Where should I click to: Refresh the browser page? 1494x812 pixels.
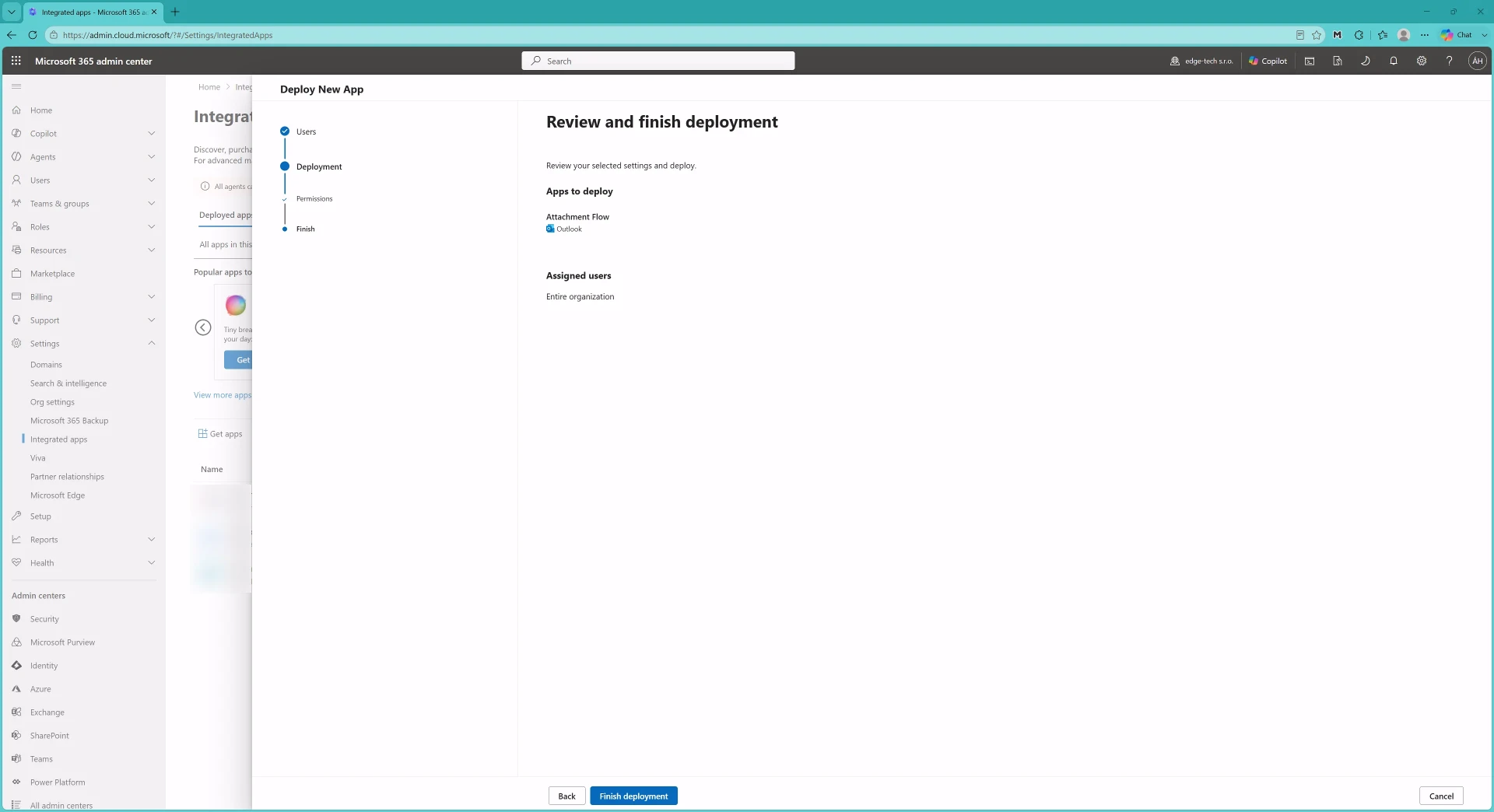[33, 35]
